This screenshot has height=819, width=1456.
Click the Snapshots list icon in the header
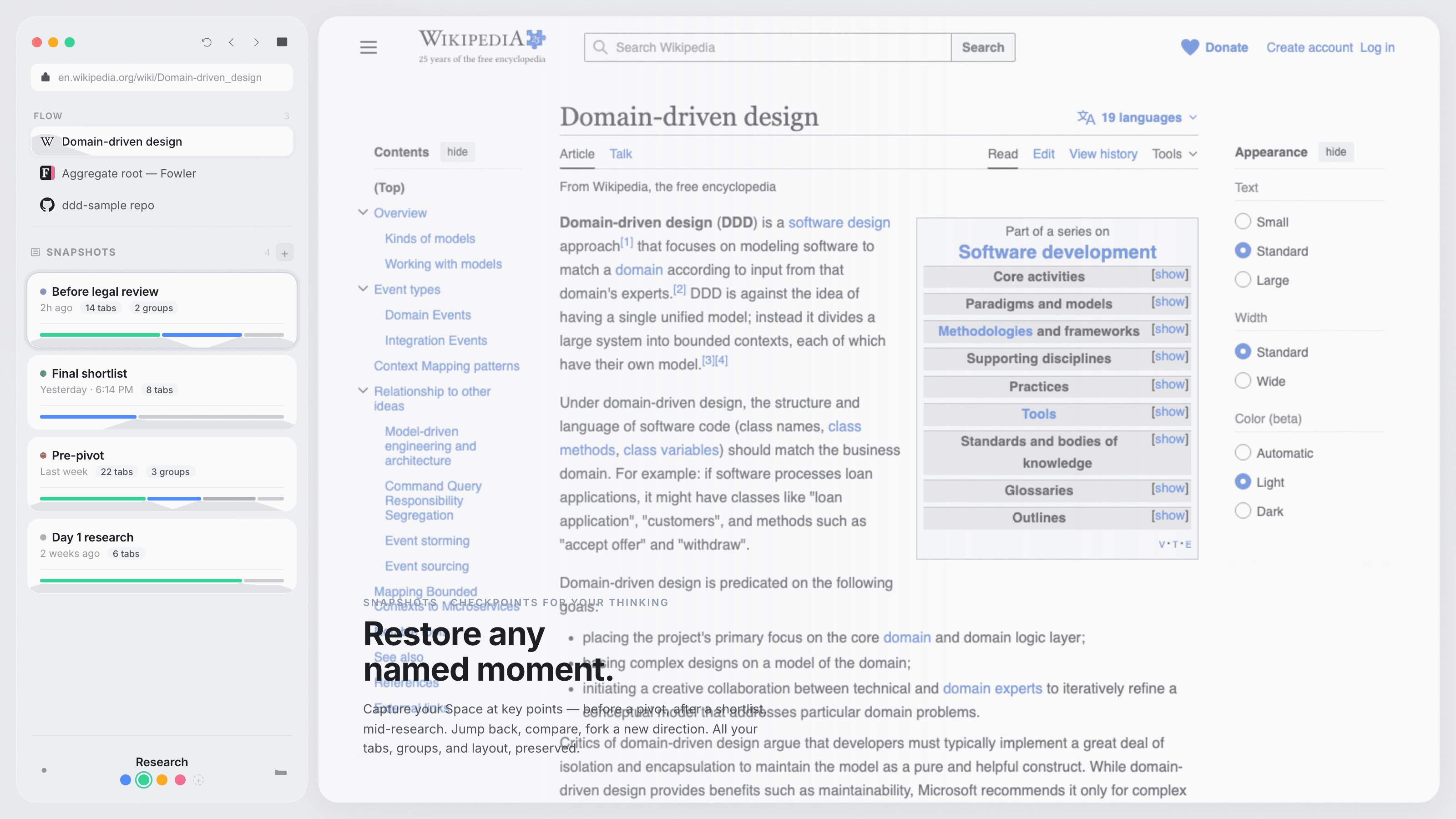pos(35,252)
